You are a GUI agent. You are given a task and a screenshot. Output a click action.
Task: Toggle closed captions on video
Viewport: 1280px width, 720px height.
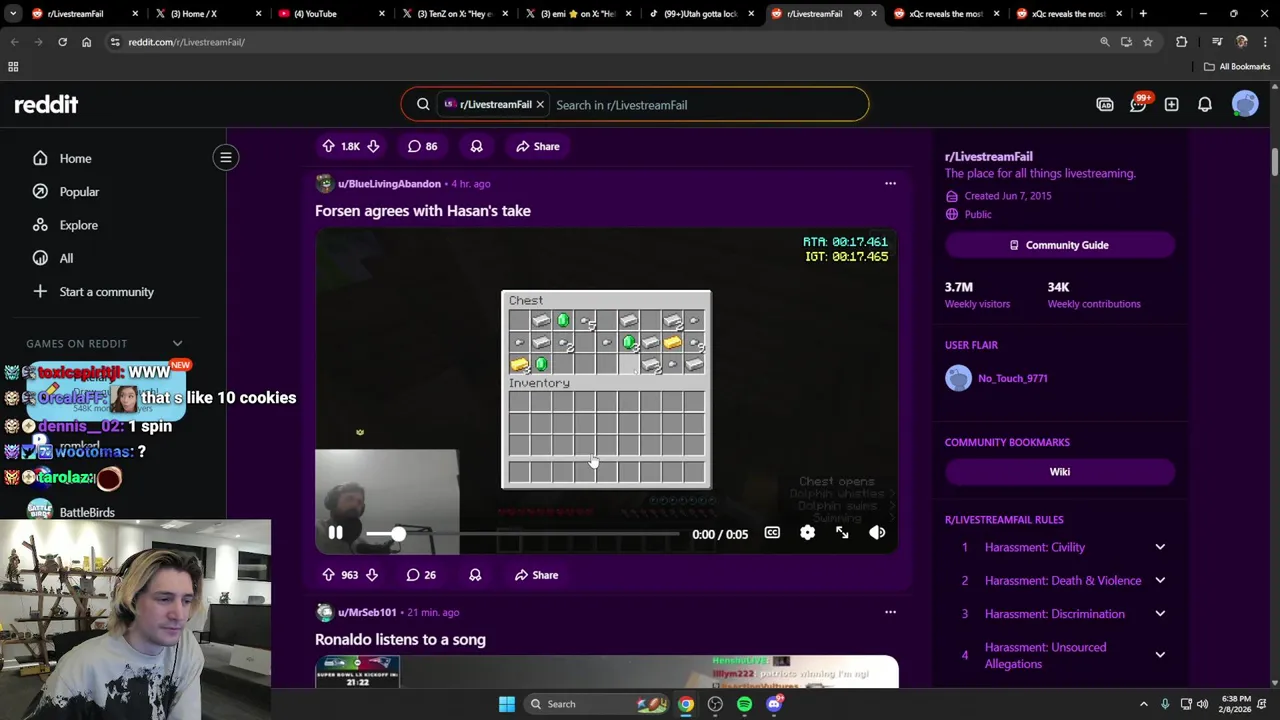pyautogui.click(x=772, y=533)
